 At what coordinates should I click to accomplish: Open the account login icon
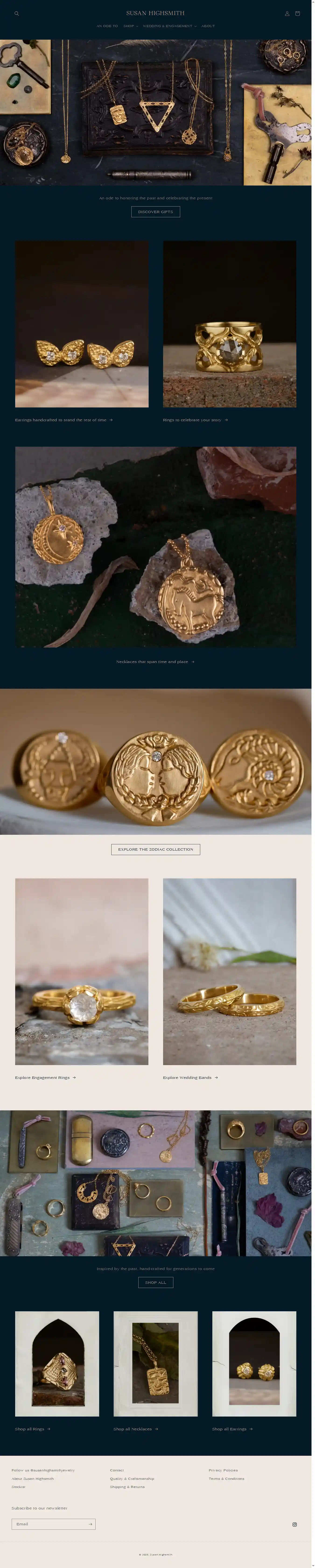click(287, 13)
